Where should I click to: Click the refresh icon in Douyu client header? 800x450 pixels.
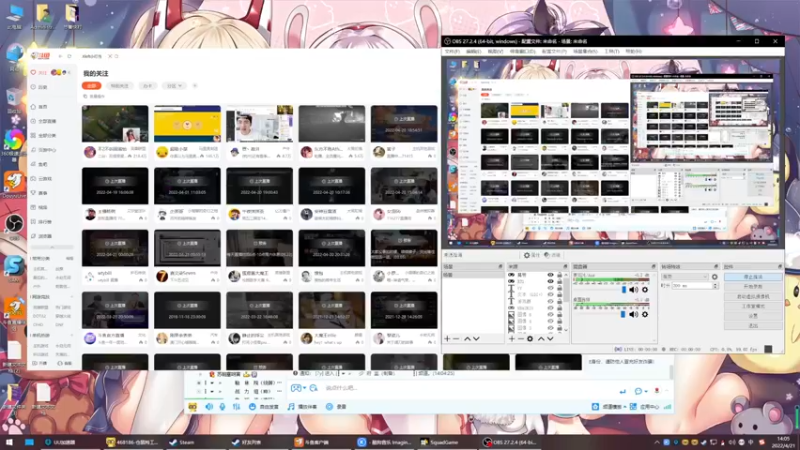69,56
